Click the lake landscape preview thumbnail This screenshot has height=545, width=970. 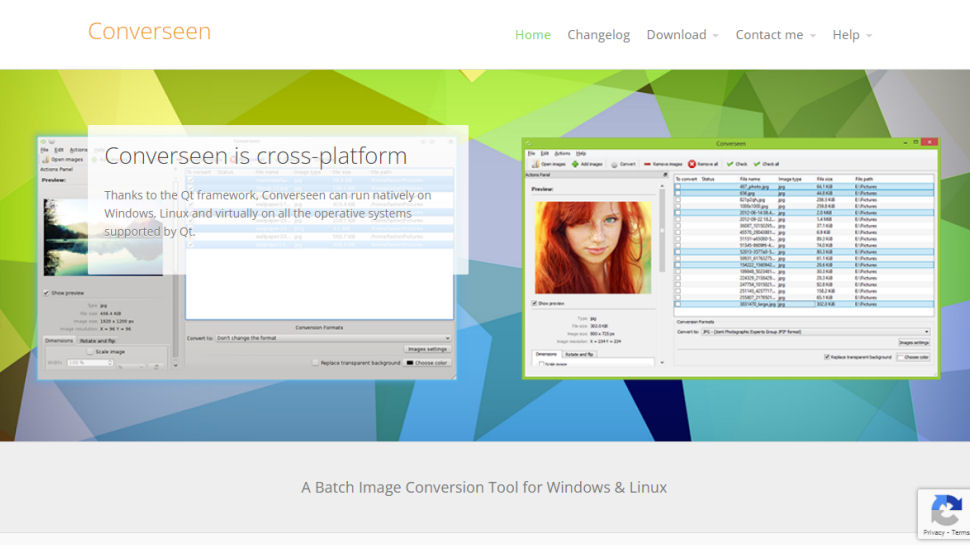tap(103, 237)
